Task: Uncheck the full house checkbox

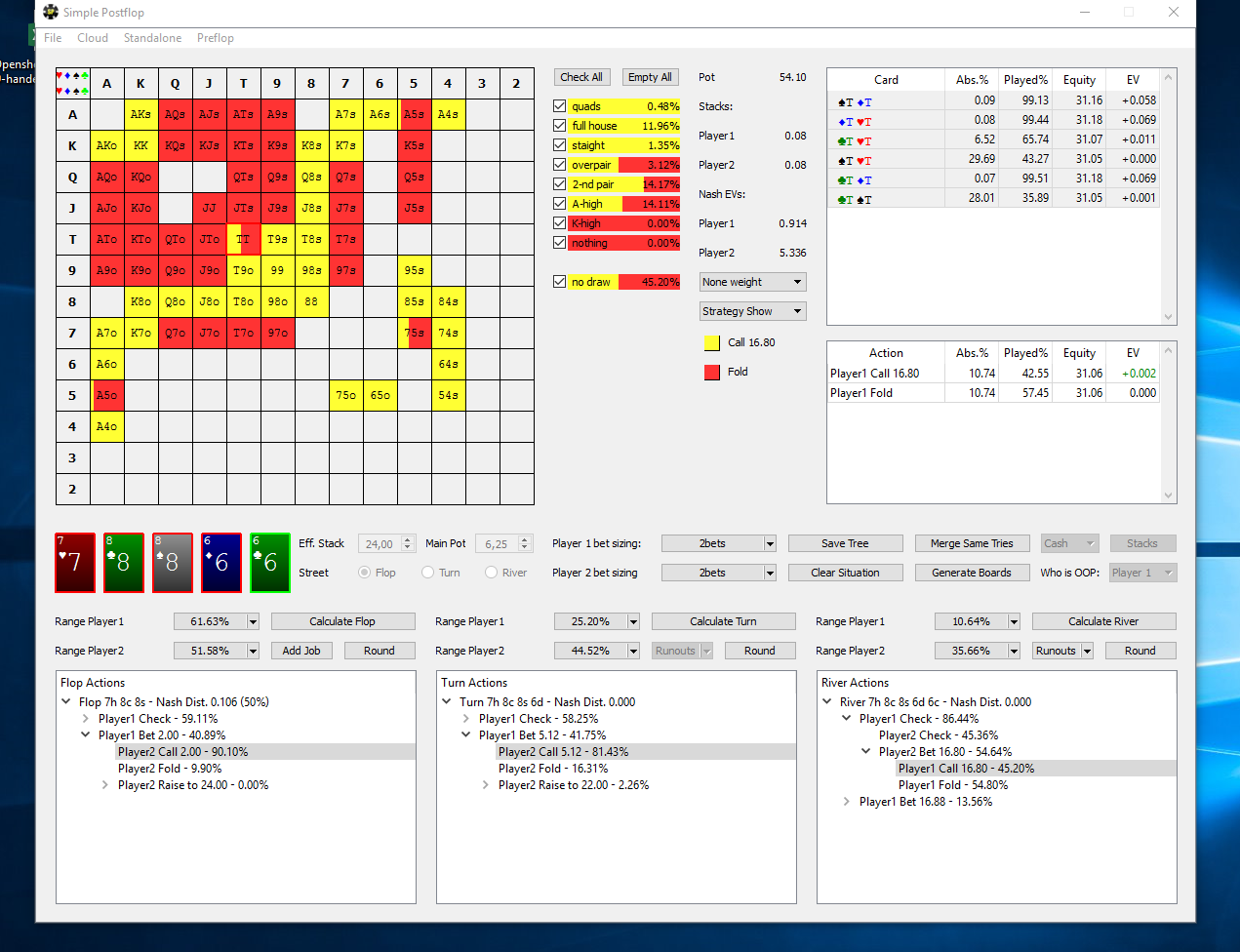Action: [x=559, y=126]
